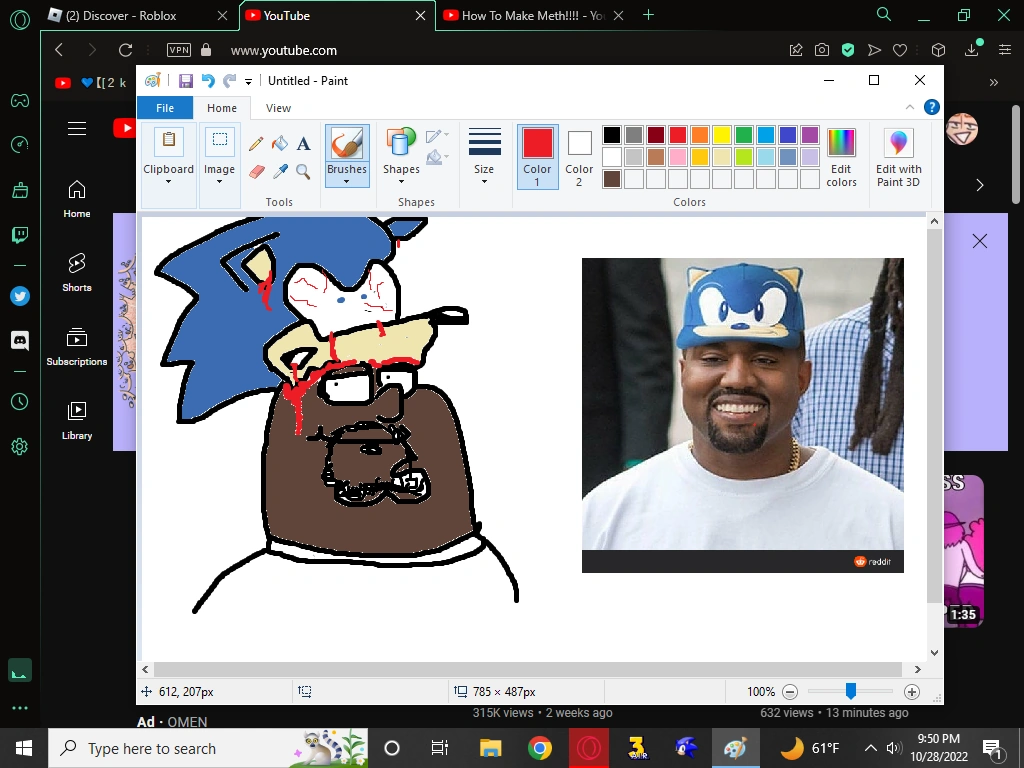This screenshot has height=768, width=1024.
Task: Select the Color picker tool
Action: (x=281, y=171)
